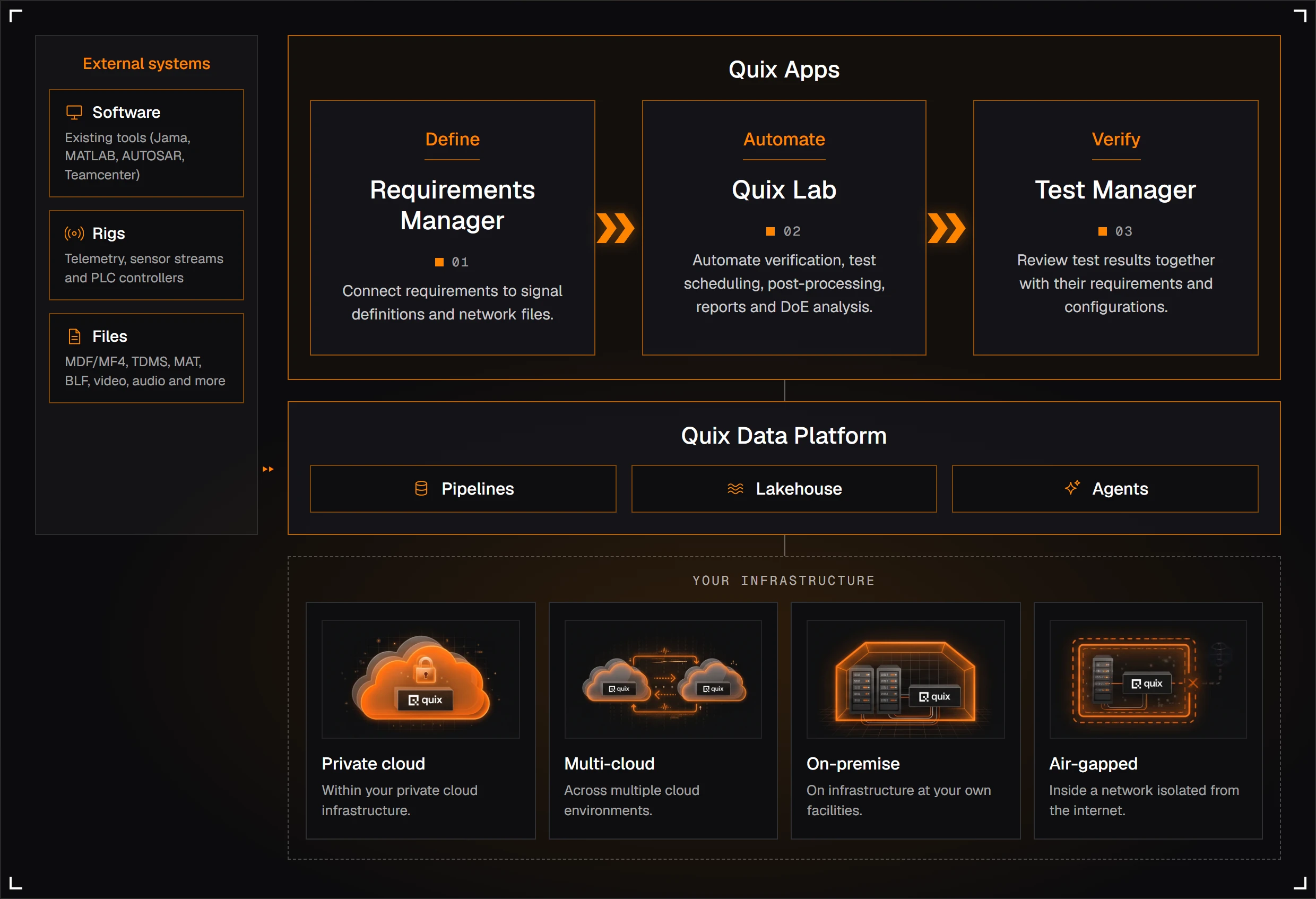
Task: Click the Quix Apps heading
Action: pyautogui.click(x=784, y=70)
